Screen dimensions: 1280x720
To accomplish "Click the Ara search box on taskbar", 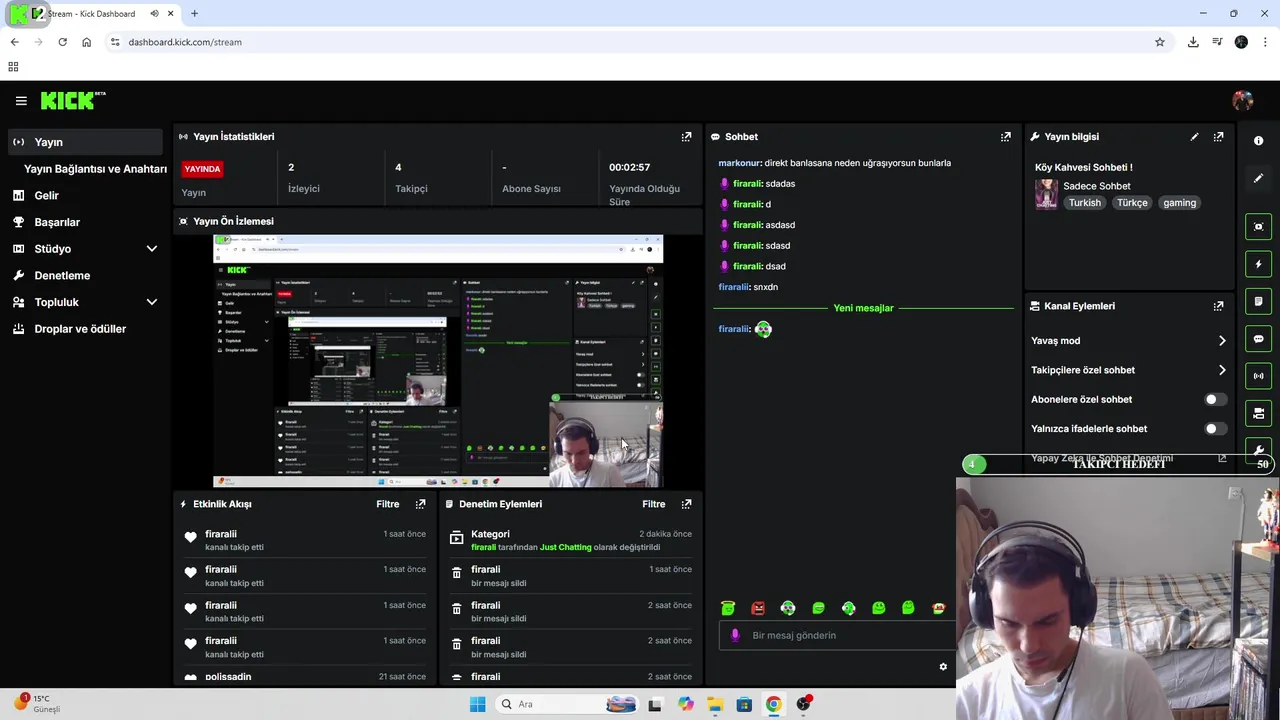I will coord(567,704).
